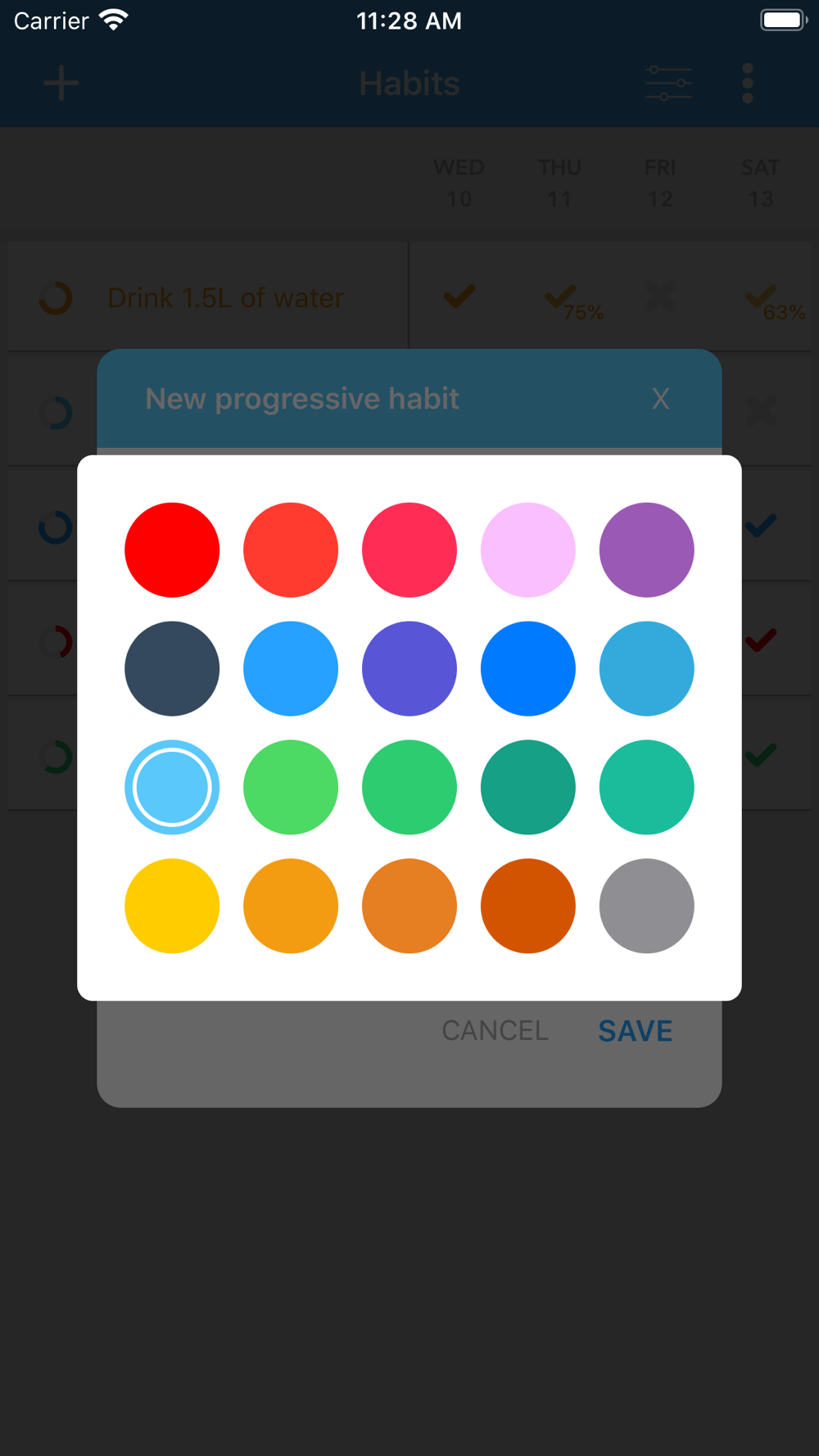Tap the orange progress ring icon
819x1456 pixels.
coord(57,298)
